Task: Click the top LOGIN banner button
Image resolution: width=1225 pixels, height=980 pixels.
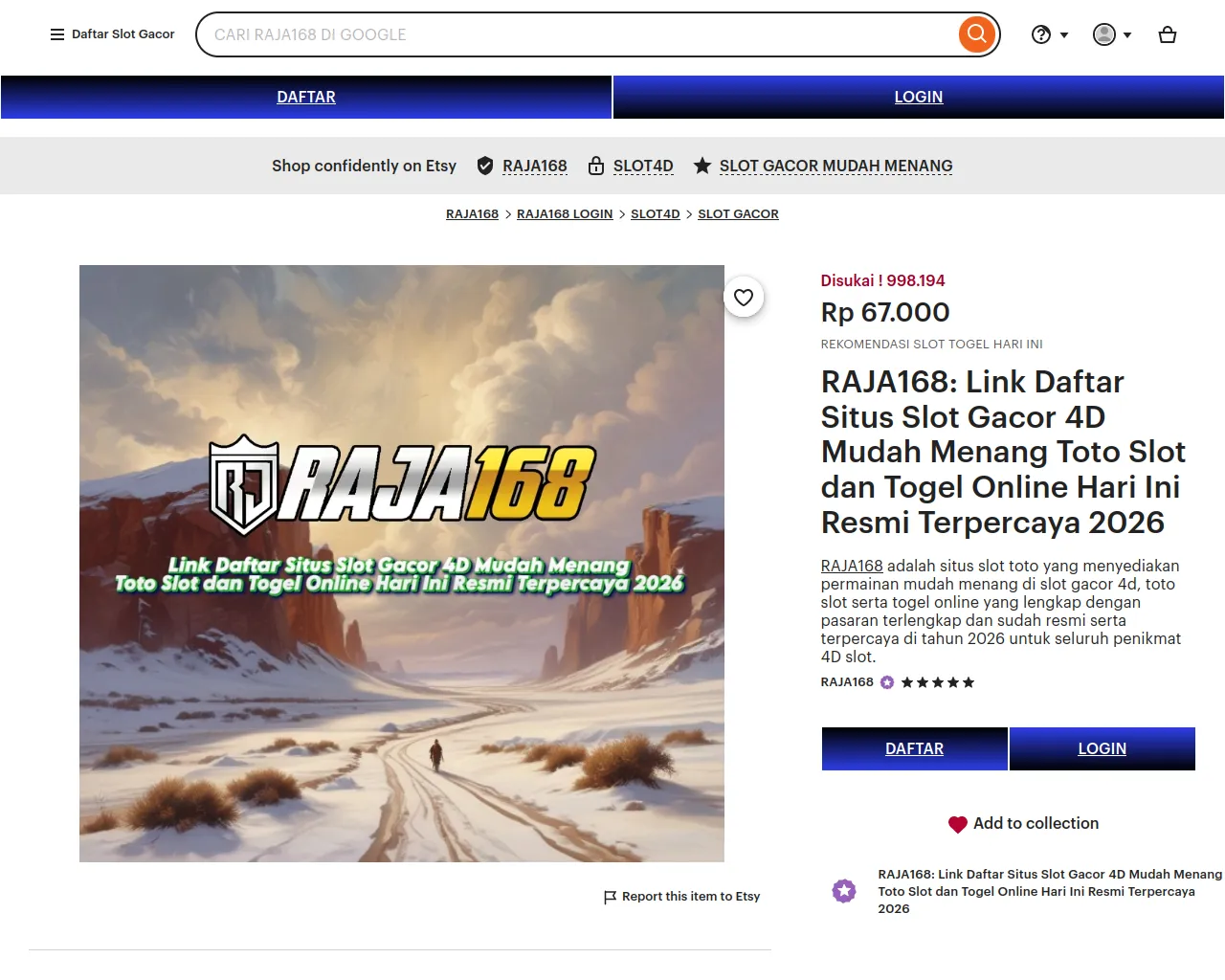Action: [x=919, y=97]
